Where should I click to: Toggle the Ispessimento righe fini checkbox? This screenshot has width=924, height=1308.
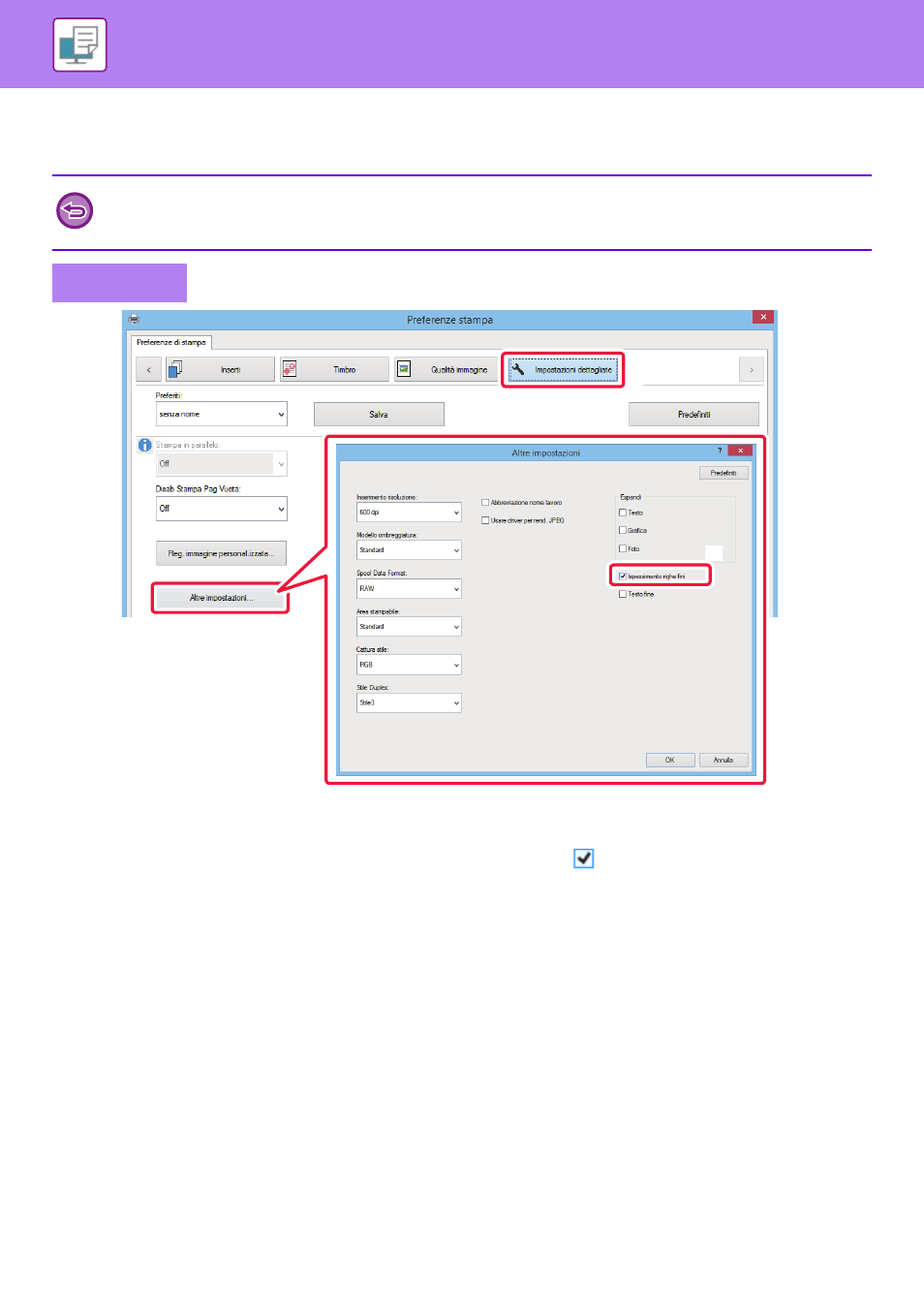pos(623,576)
